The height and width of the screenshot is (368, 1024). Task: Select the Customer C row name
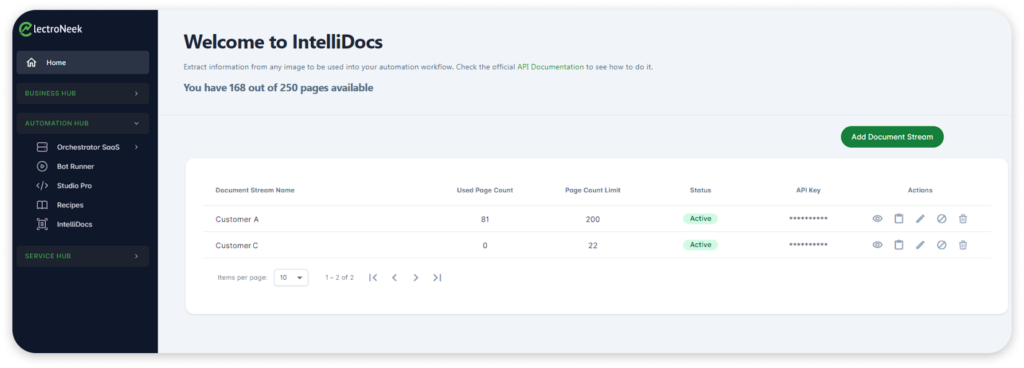click(237, 245)
